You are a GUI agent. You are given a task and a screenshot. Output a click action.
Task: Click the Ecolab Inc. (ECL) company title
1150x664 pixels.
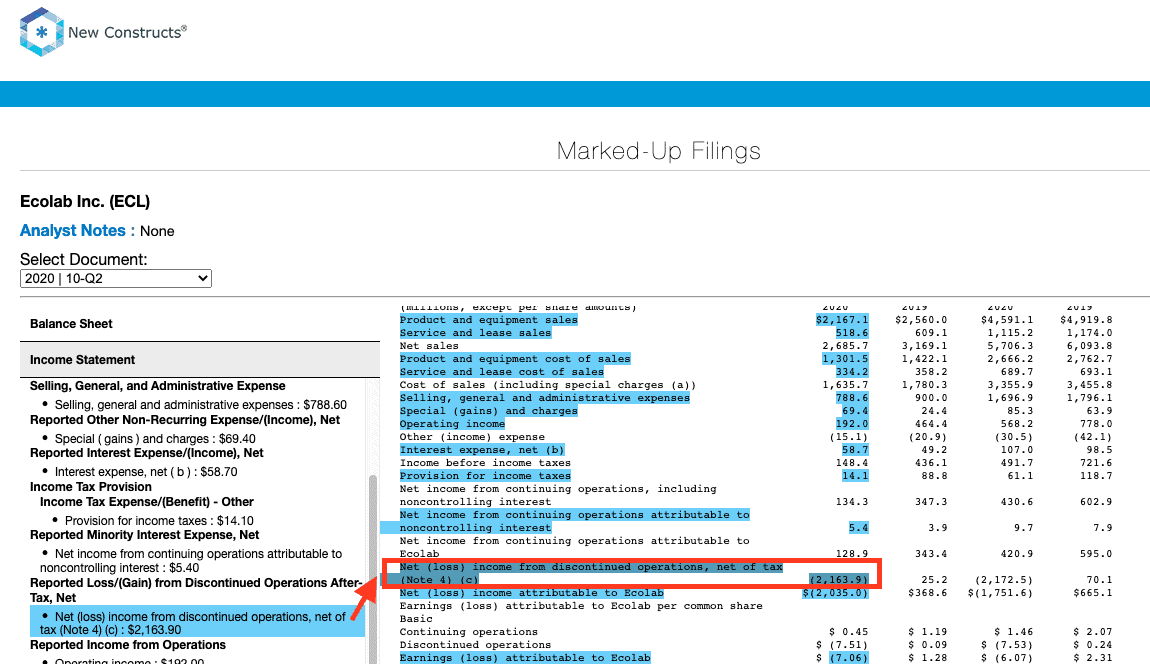[x=85, y=202]
